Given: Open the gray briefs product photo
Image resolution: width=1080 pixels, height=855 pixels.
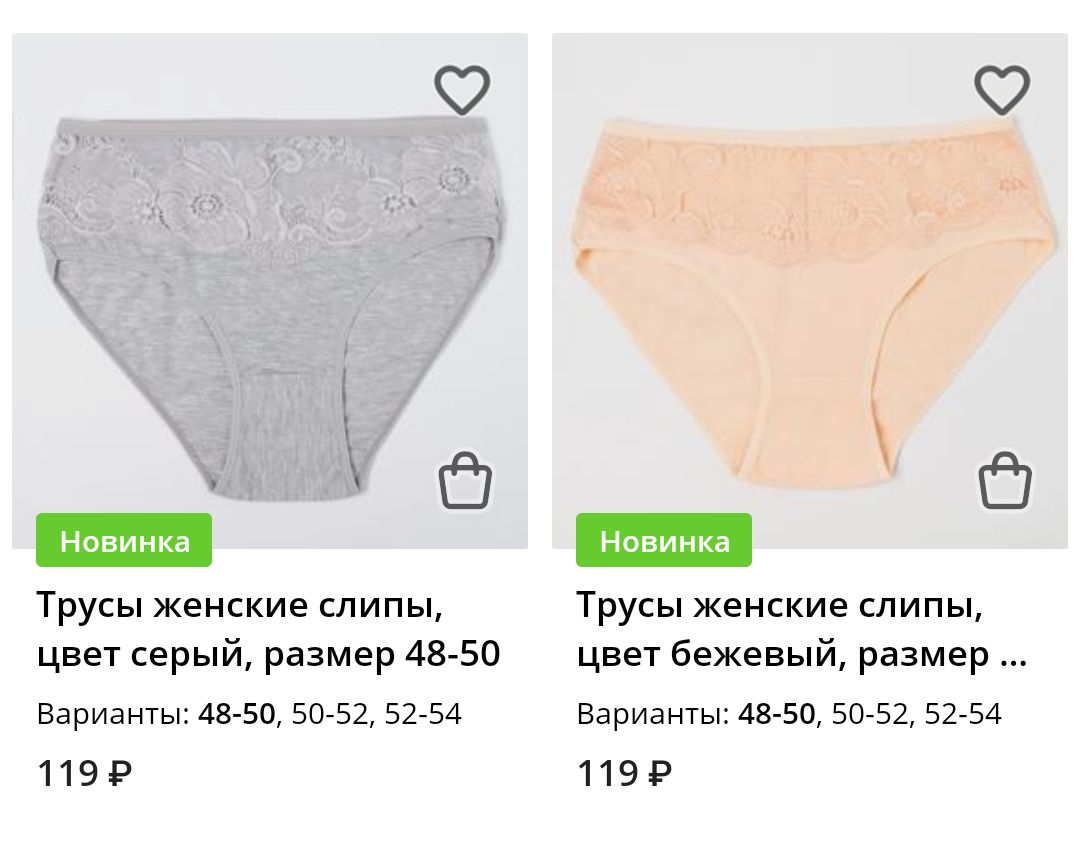Looking at the screenshot, I should [270, 291].
